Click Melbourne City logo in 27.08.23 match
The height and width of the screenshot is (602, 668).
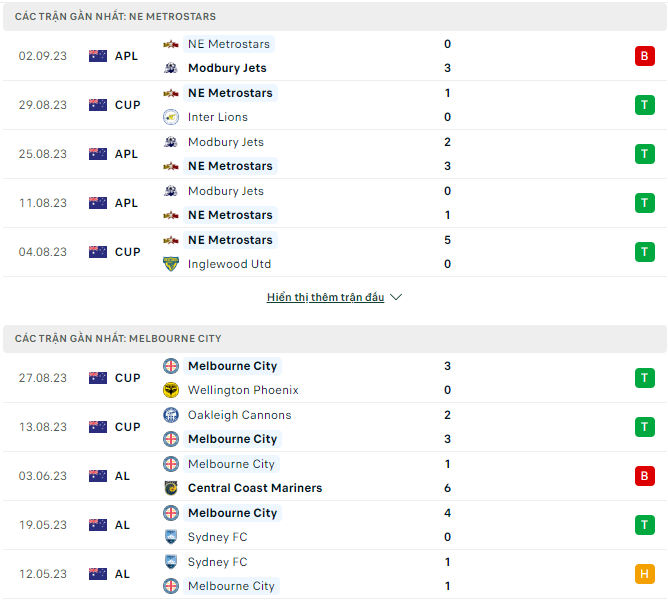tap(171, 366)
